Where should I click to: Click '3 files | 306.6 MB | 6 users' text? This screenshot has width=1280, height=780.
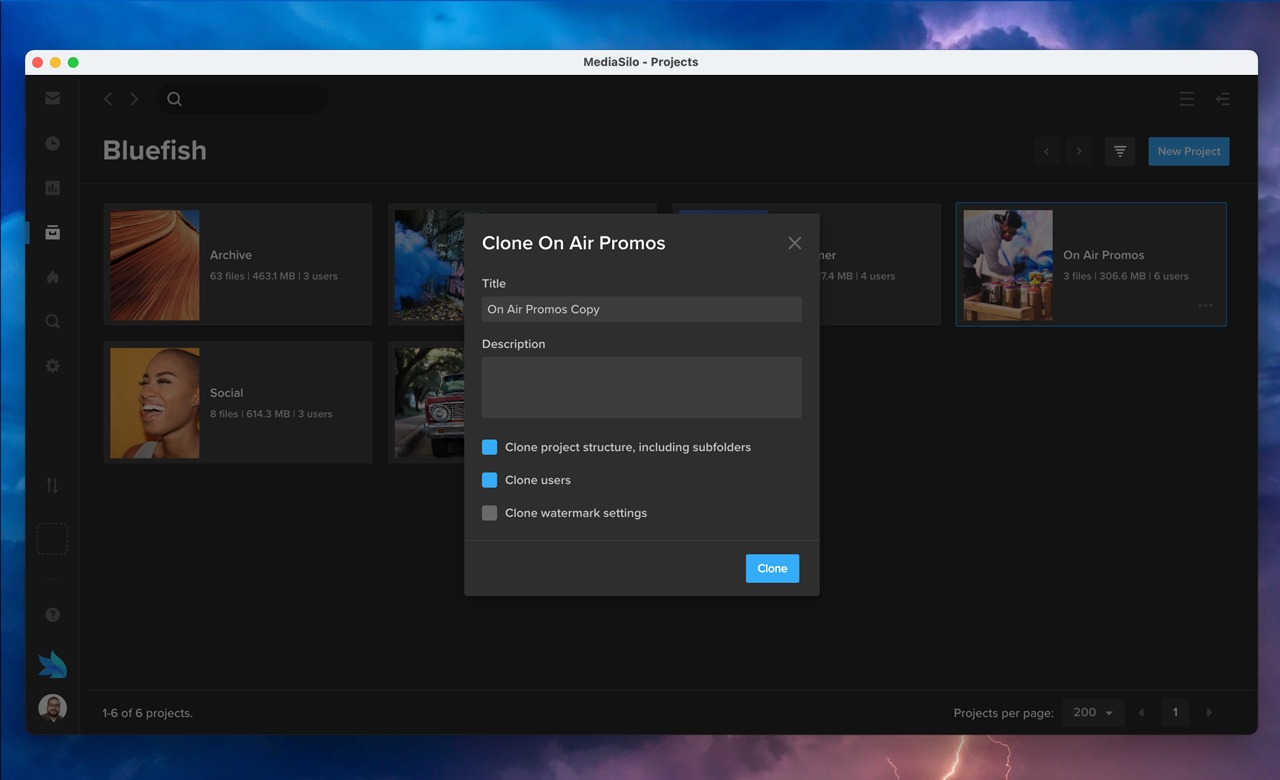[x=1126, y=276]
